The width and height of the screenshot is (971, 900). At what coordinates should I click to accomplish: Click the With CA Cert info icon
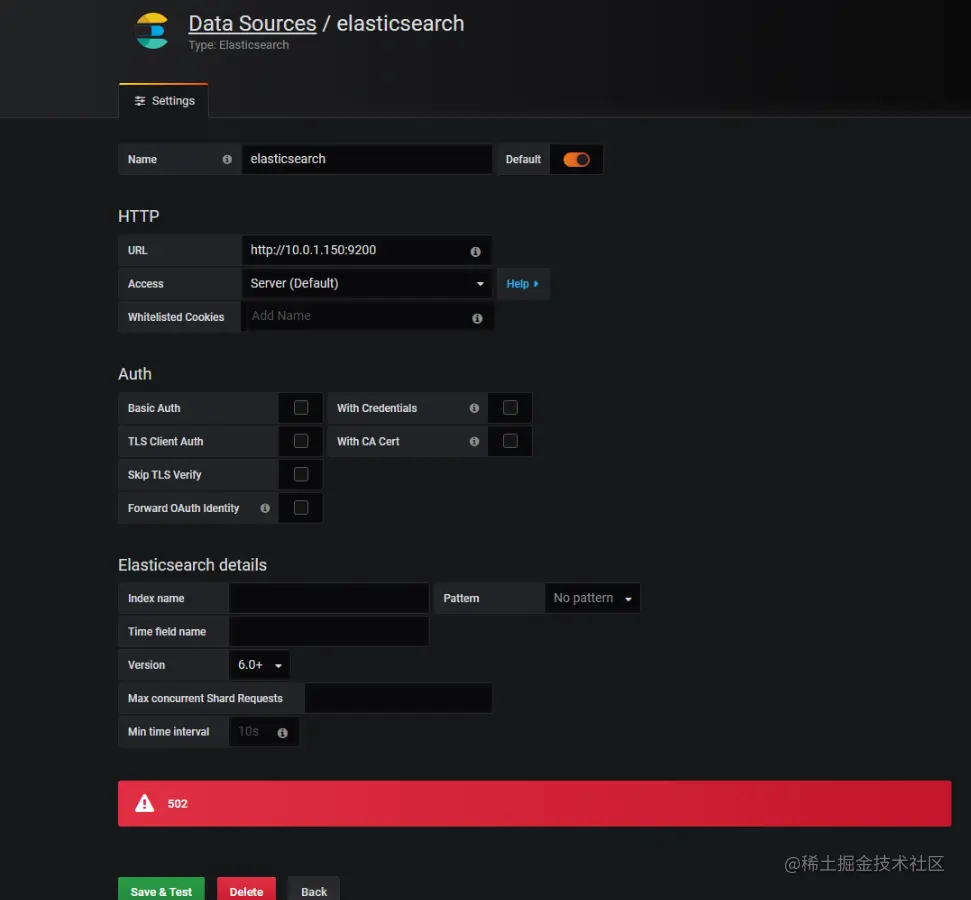pos(474,442)
